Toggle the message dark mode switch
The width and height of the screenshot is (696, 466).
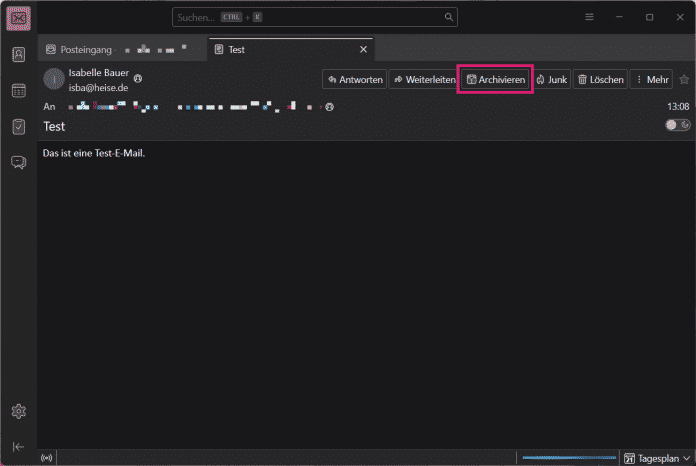tap(677, 125)
